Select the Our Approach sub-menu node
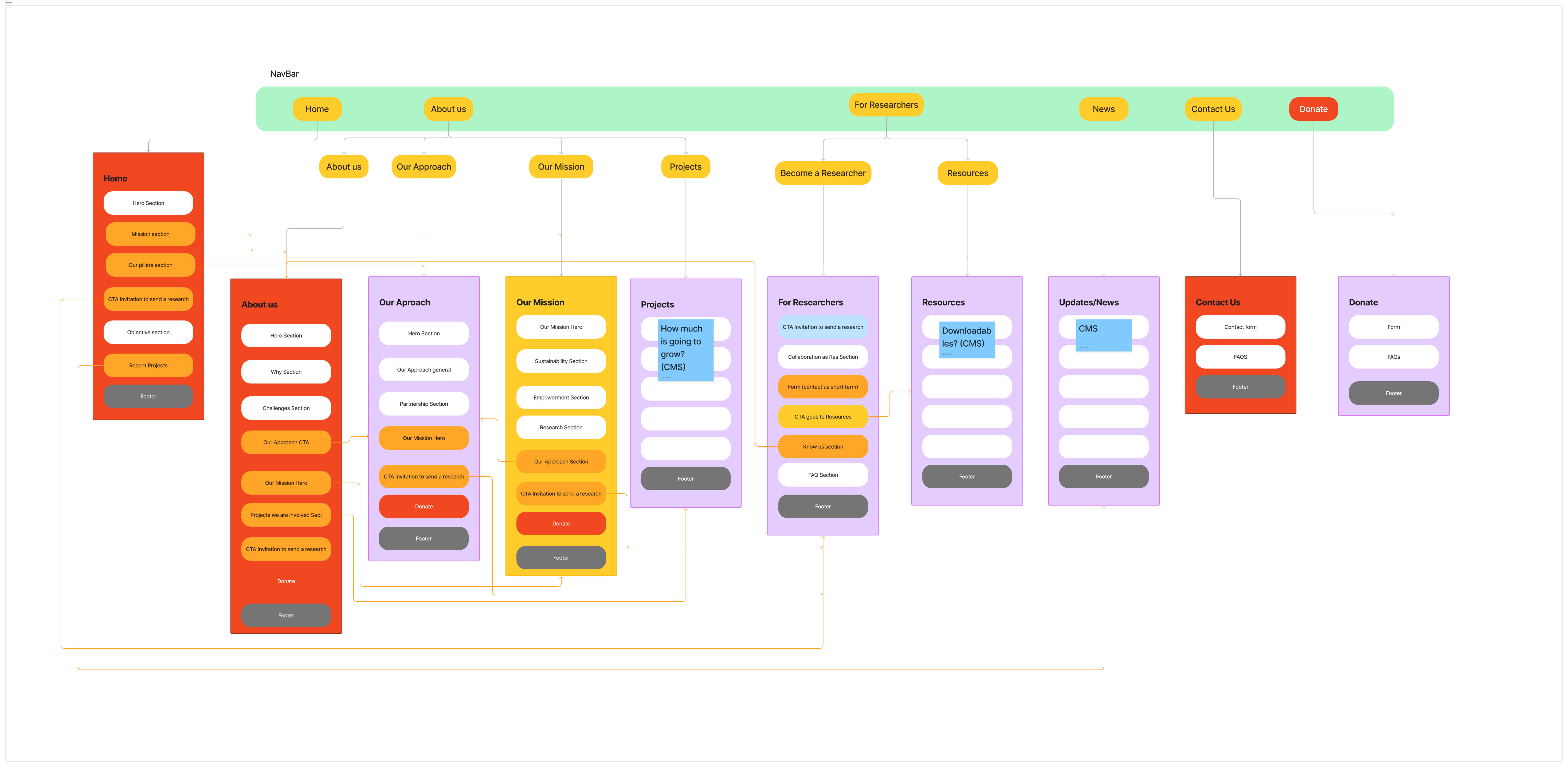 (424, 167)
